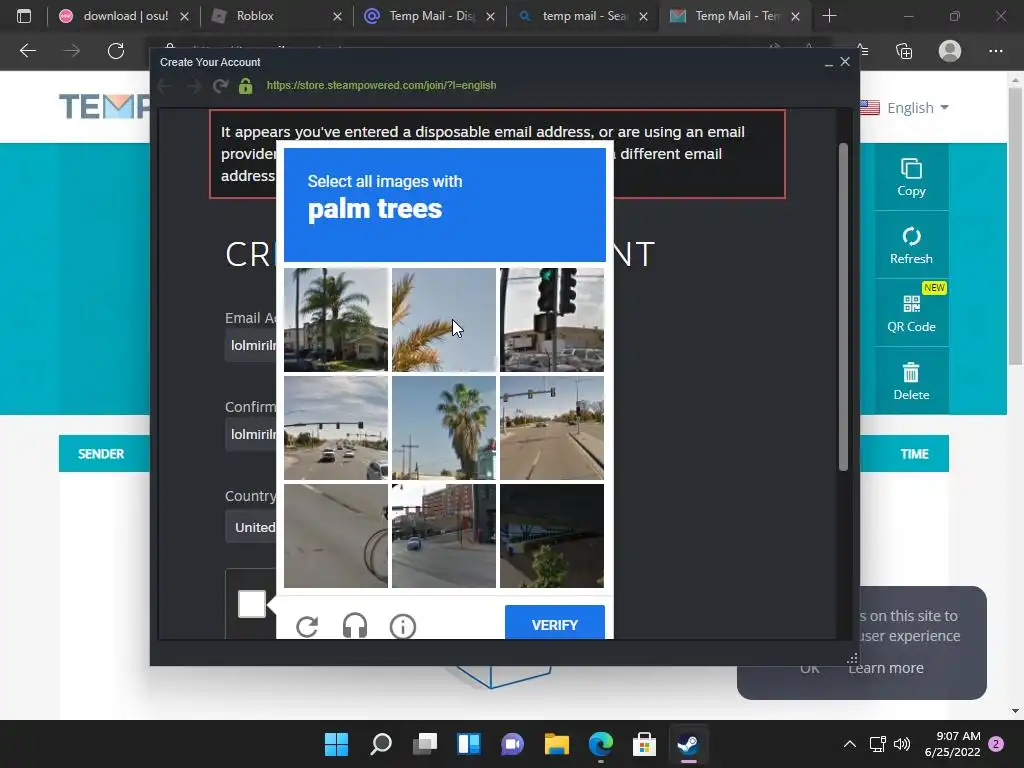Open Chat app on taskbar
This screenshot has width=1024, height=768.
click(513, 744)
